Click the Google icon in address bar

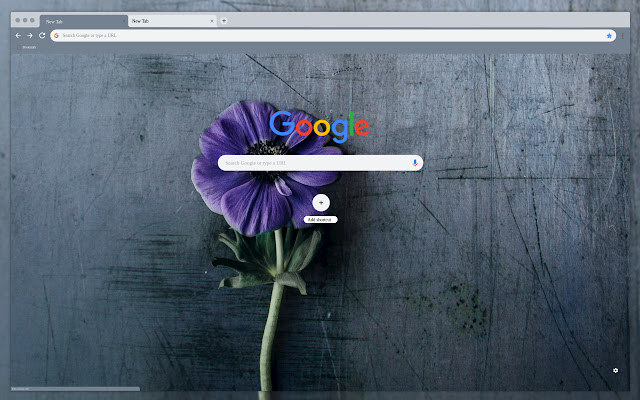coord(56,36)
